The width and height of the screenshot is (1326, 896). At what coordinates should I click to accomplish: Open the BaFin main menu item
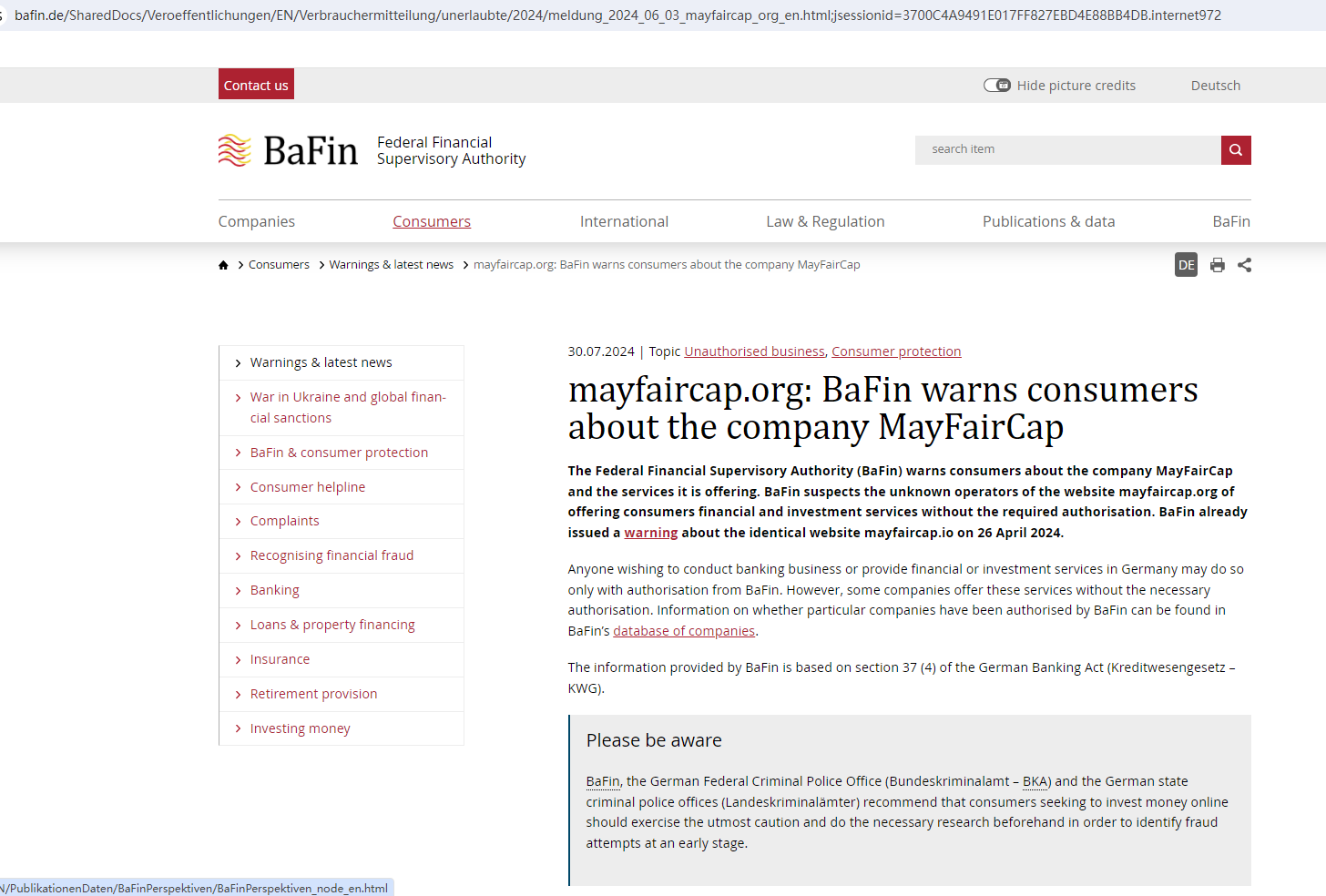[x=1231, y=221]
